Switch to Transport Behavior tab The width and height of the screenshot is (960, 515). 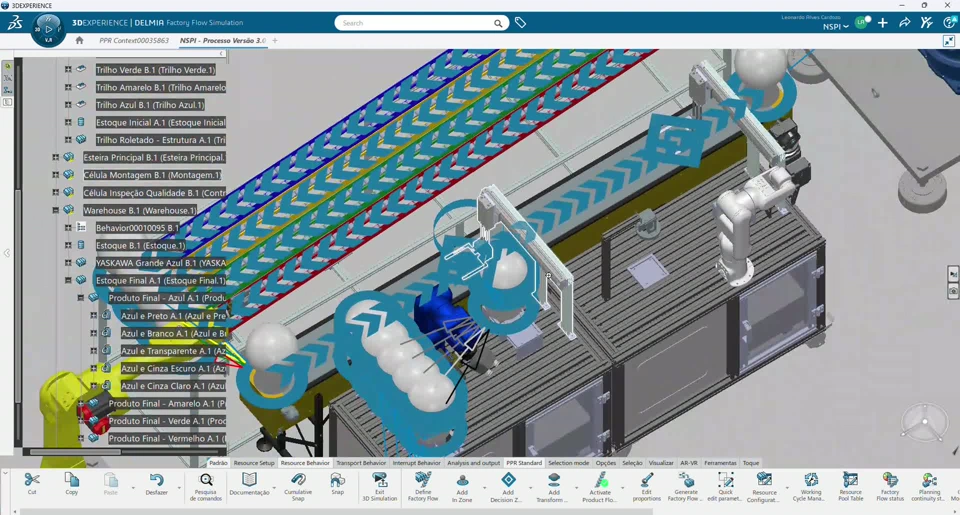pos(361,463)
